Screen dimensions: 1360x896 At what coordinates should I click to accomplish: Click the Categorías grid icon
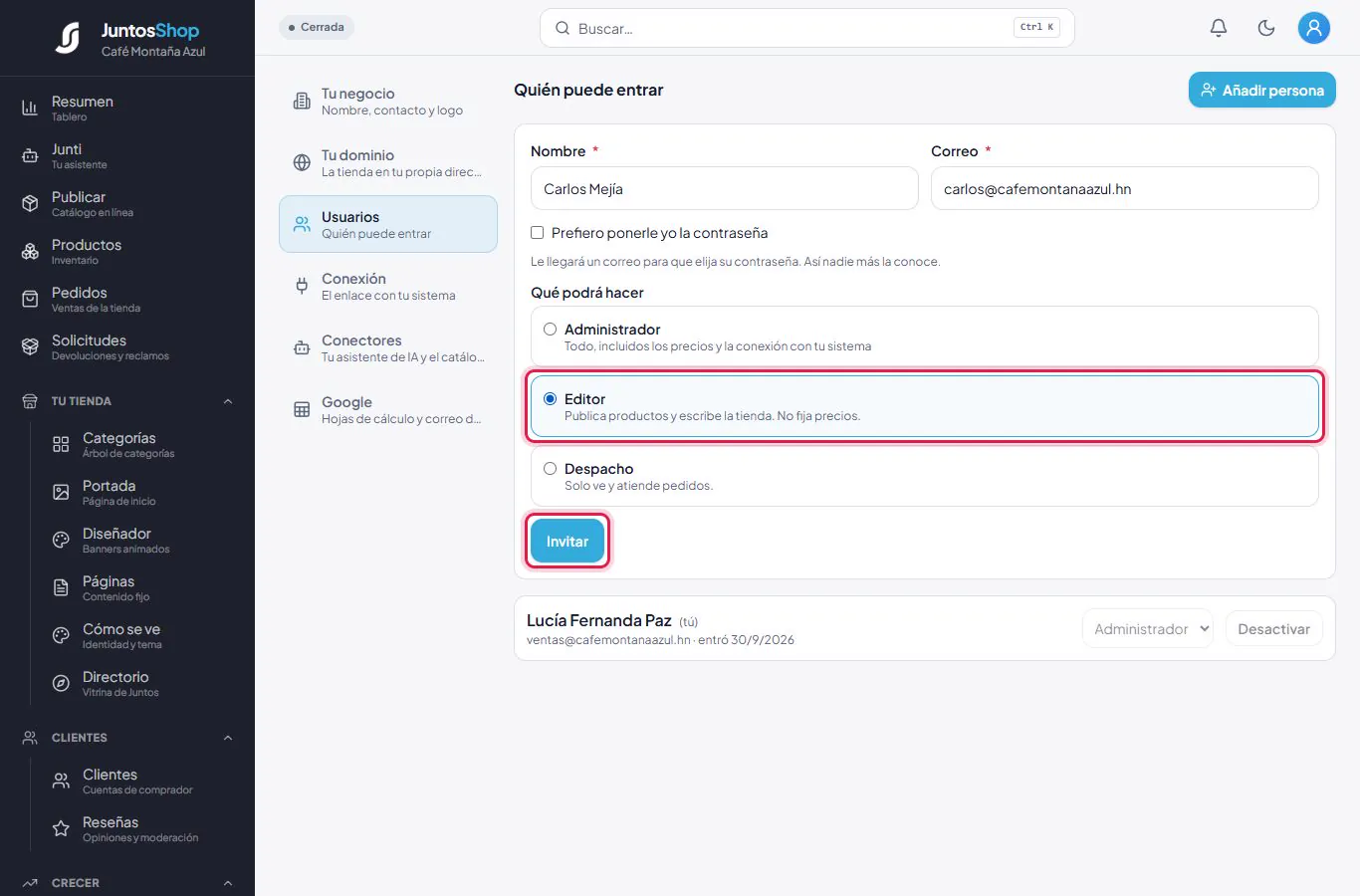61,444
